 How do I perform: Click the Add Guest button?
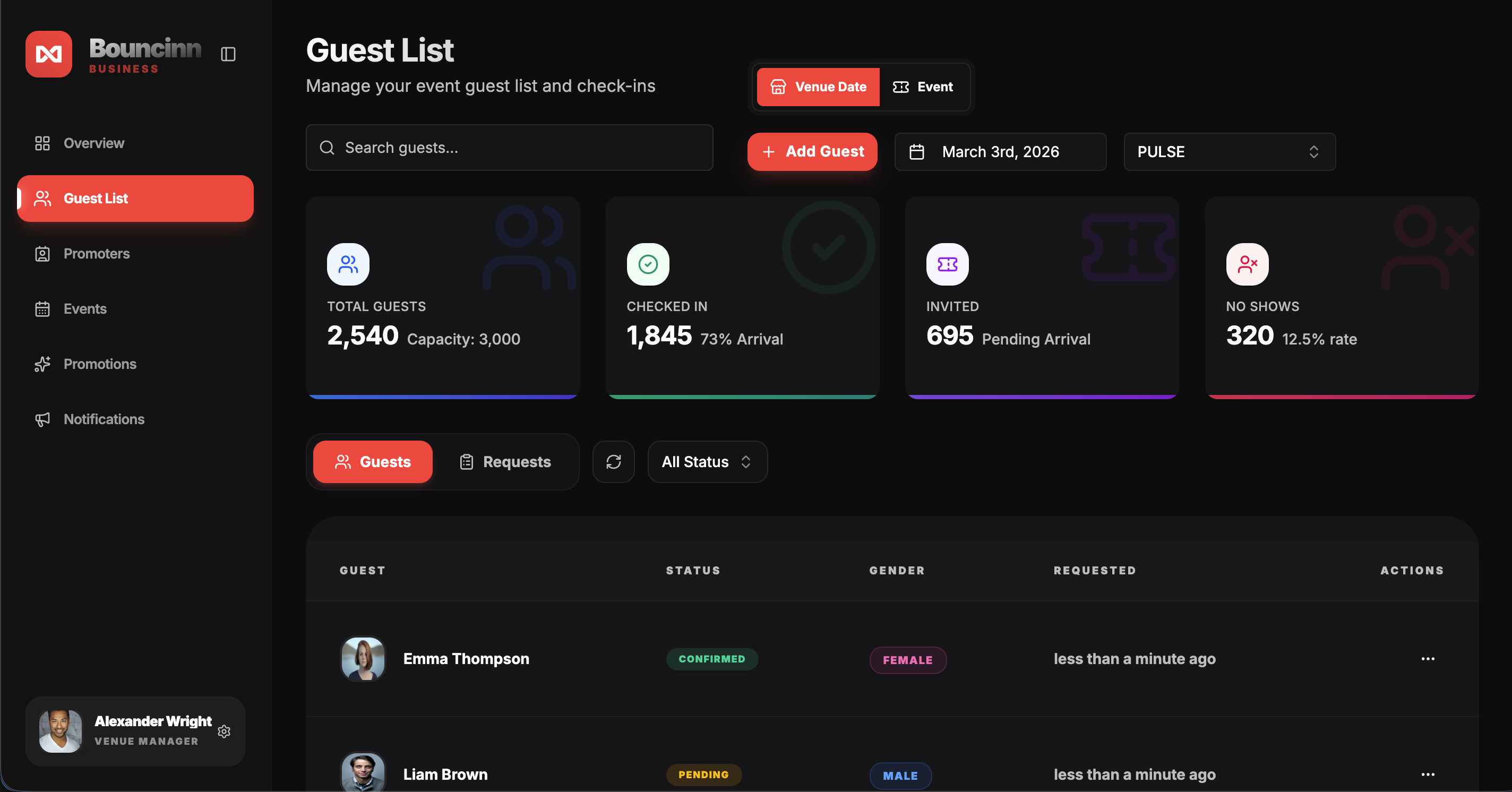pyautogui.click(x=812, y=152)
